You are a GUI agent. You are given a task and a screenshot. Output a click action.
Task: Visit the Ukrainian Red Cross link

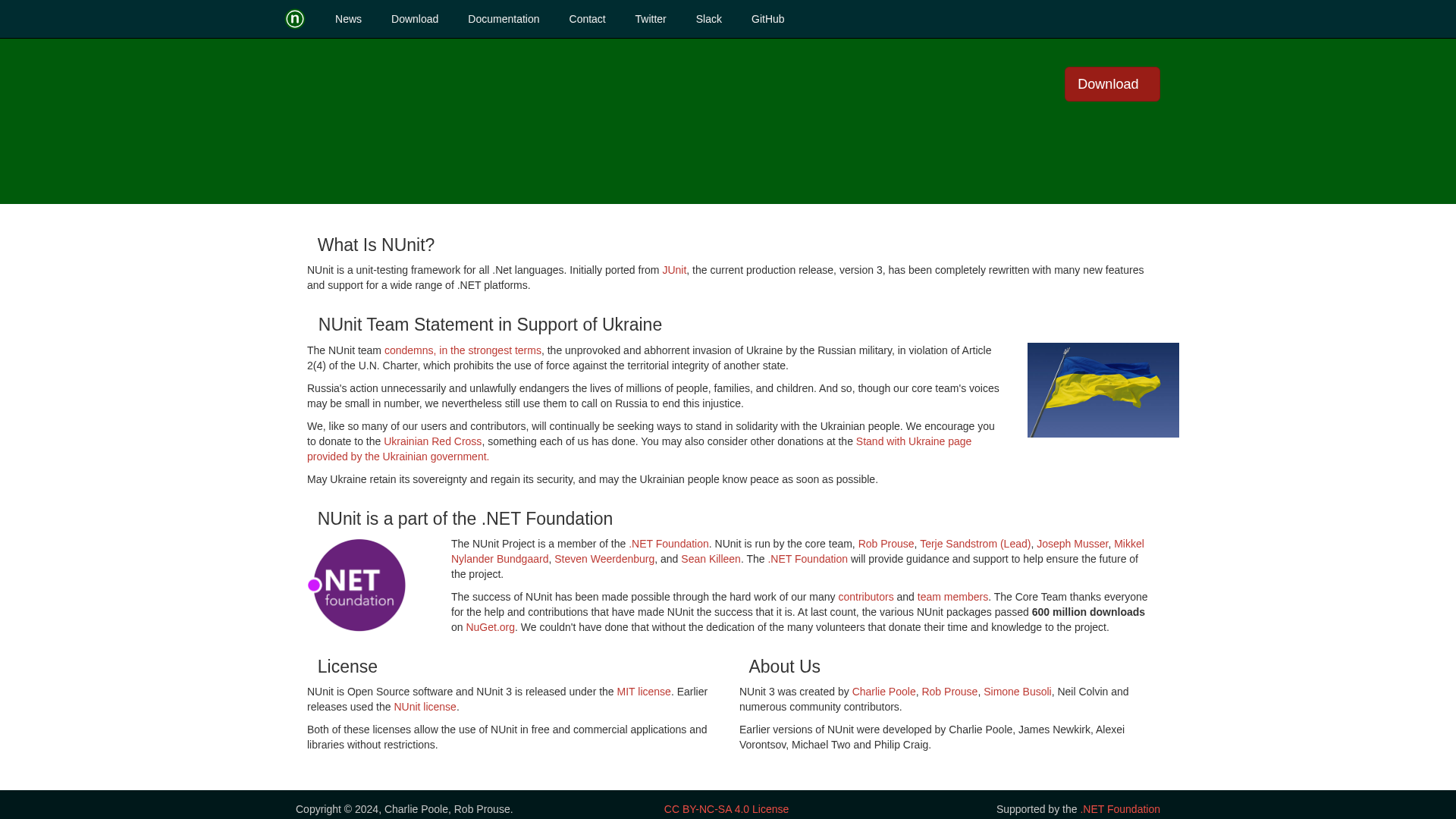(432, 441)
